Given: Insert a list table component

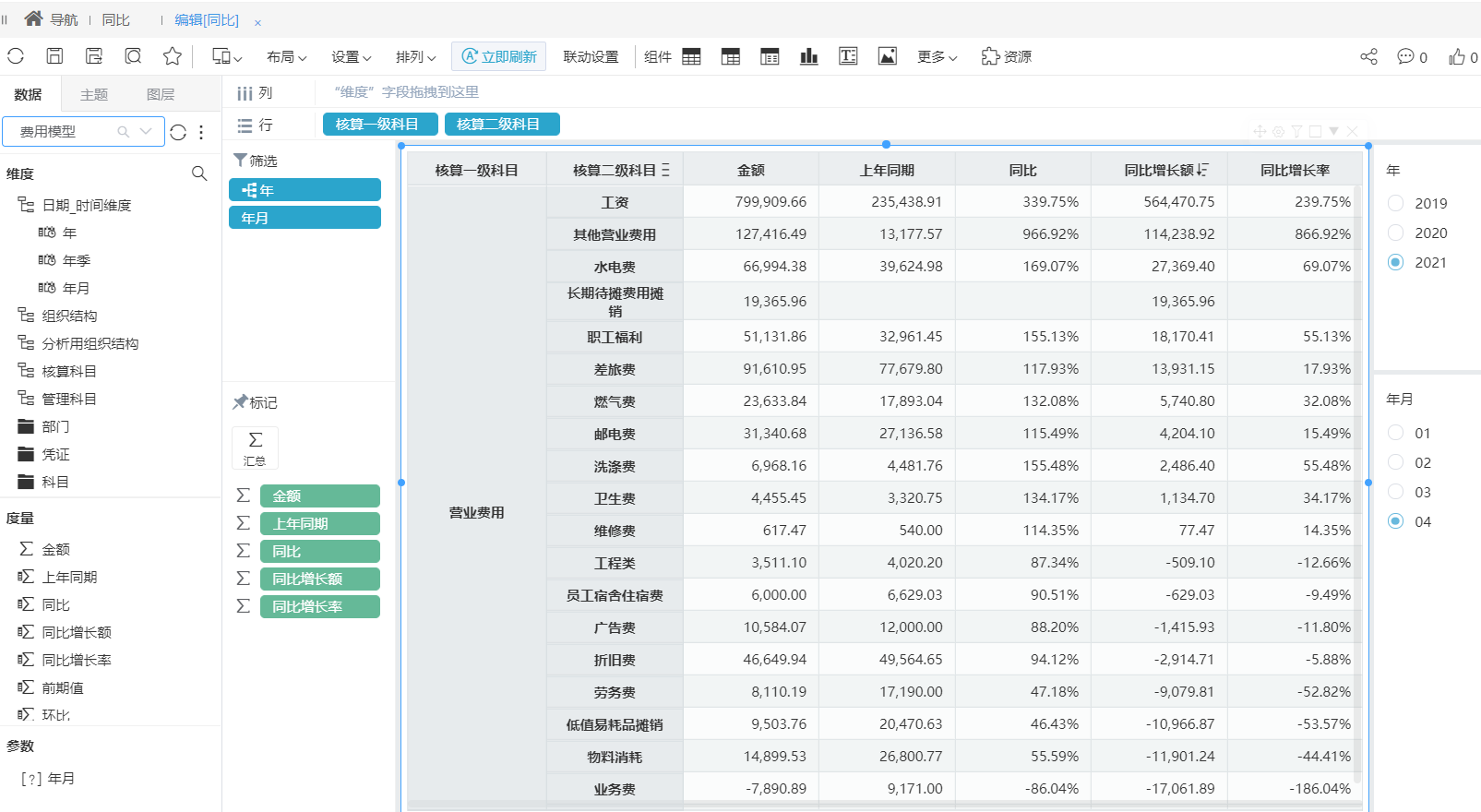Looking at the screenshot, I should pos(691,56).
